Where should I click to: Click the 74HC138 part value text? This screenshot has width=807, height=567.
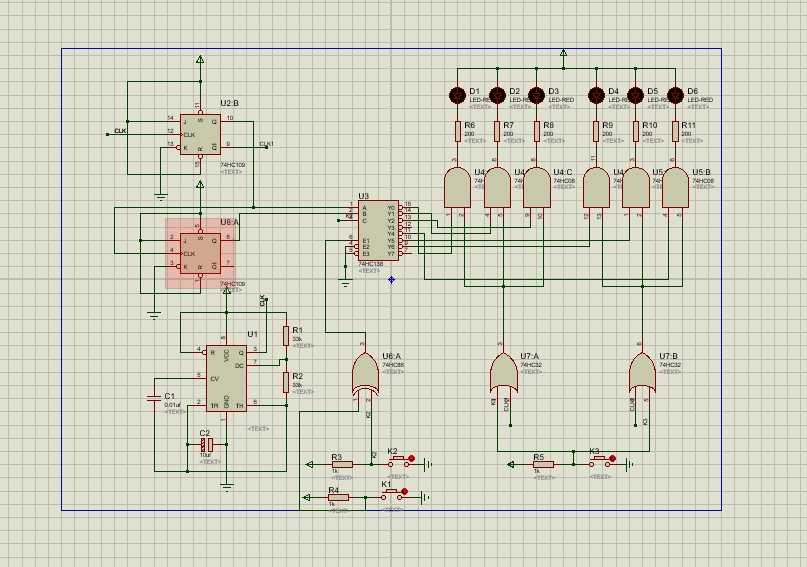point(371,264)
